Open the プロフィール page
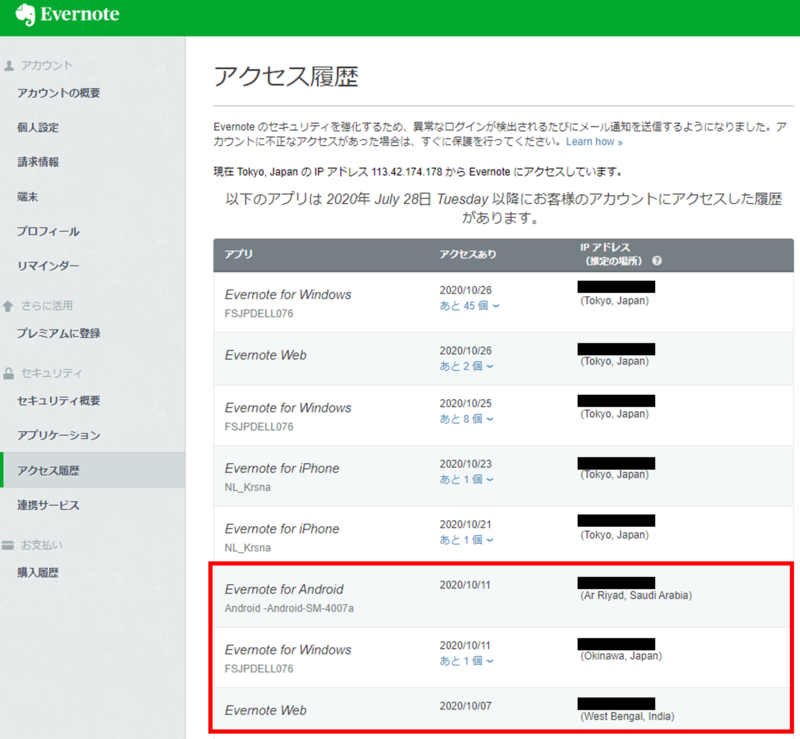The height and width of the screenshot is (739, 800). click(x=48, y=232)
